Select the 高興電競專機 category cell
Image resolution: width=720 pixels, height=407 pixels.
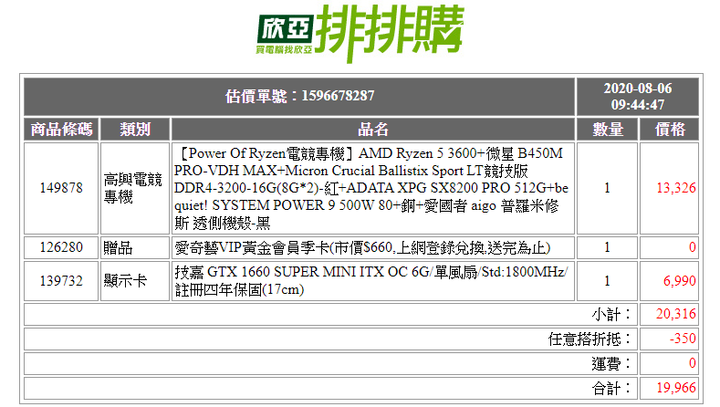[135, 188]
